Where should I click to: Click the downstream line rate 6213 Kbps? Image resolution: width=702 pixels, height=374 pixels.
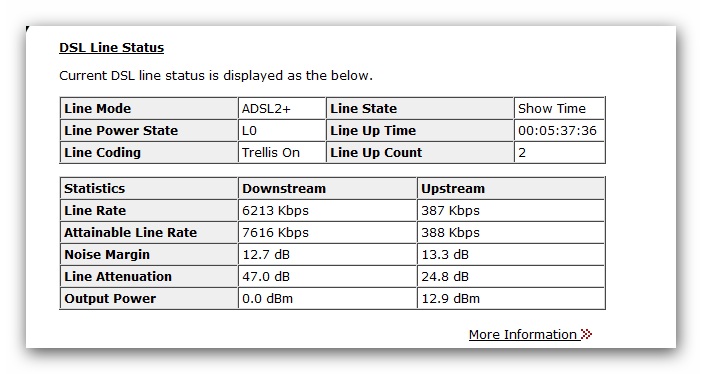275,210
